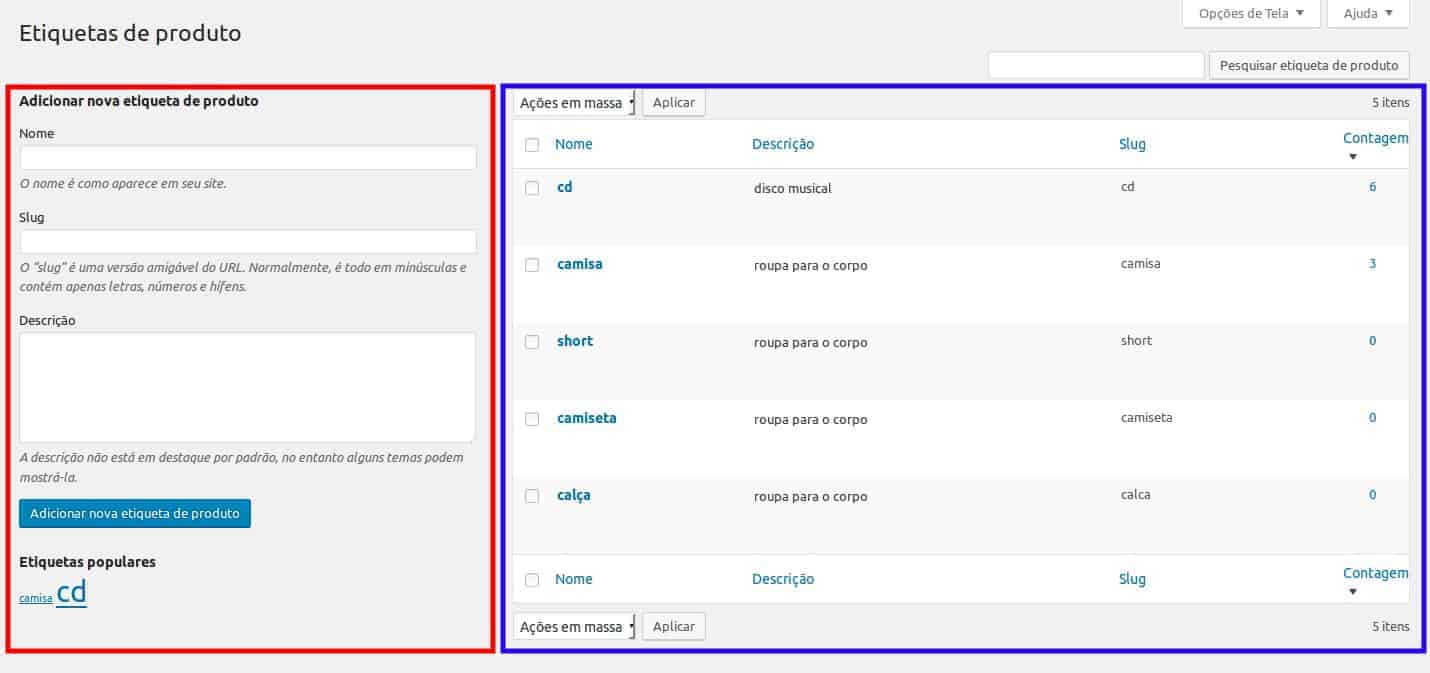Sort by Nome in table header
Viewport: 1430px width, 673px height.
(574, 144)
